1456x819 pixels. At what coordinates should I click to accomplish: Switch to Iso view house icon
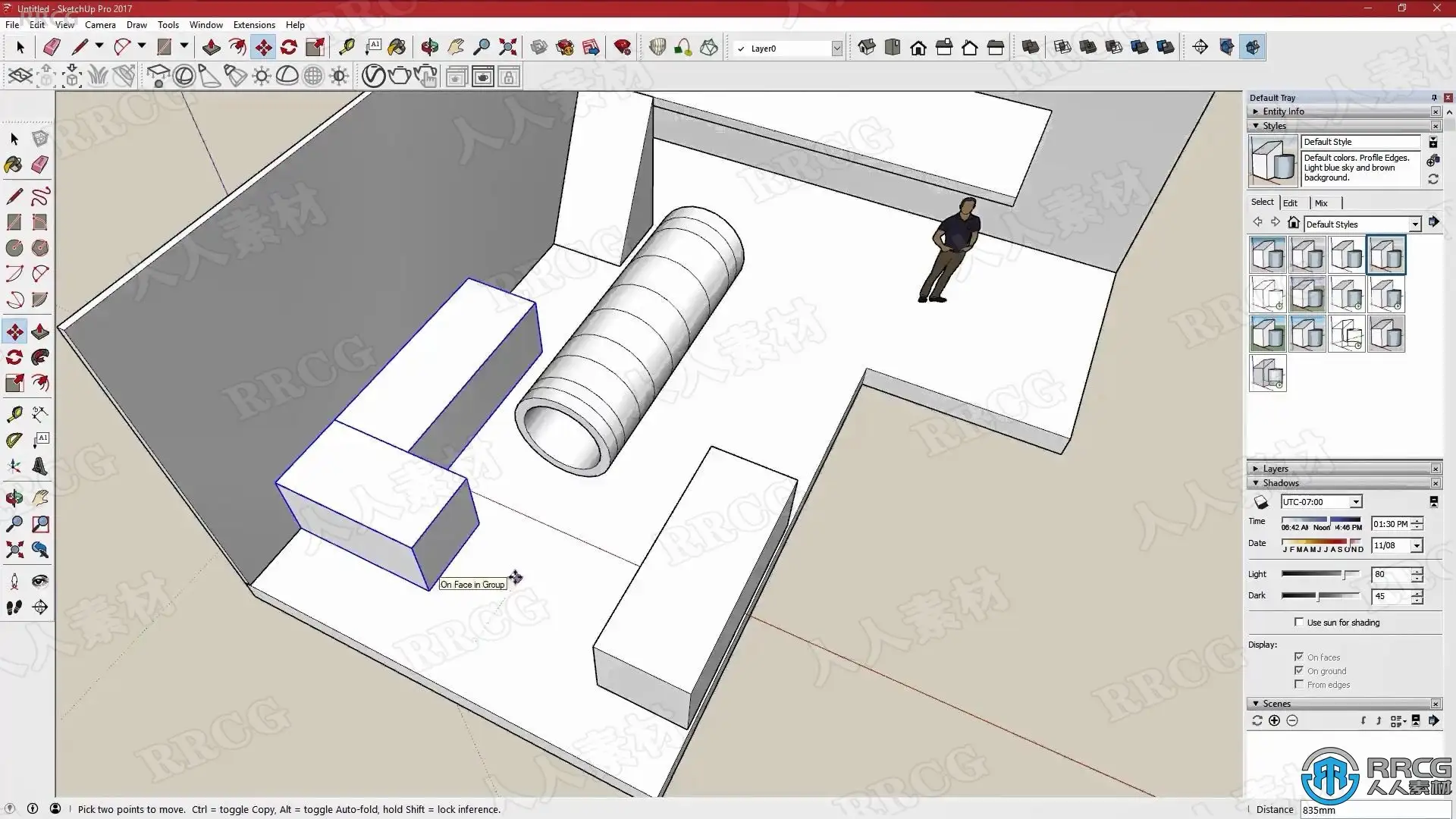click(x=867, y=48)
